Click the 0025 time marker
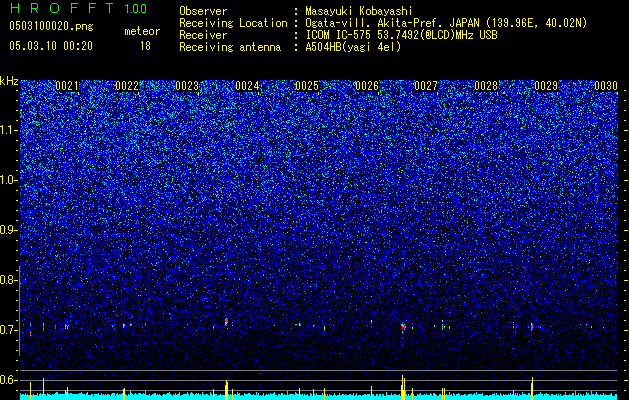This screenshot has height=400, width=629. 307,86
